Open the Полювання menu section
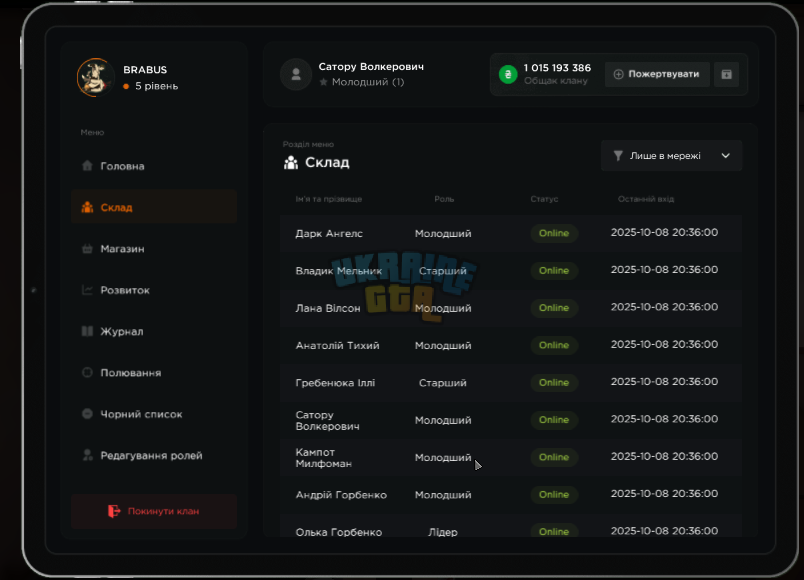 tap(154, 372)
